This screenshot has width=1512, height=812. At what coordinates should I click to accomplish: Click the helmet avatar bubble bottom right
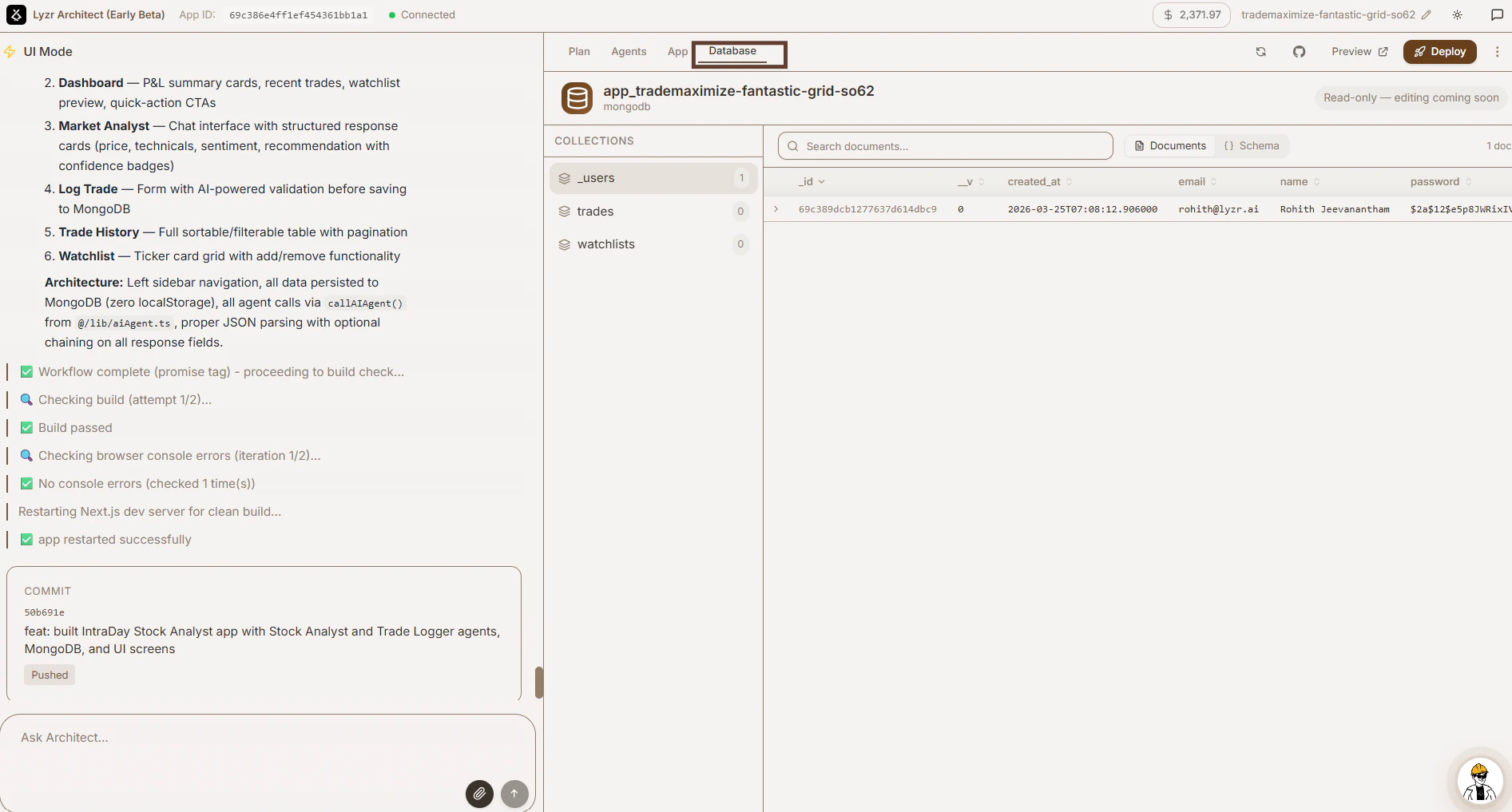click(1479, 781)
